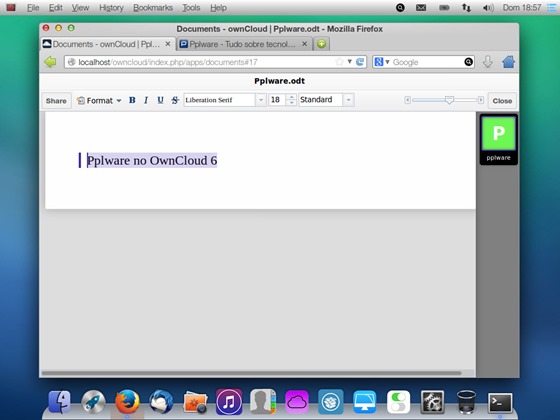Click the search magnifier in the search box
This screenshot has height=420, width=560.
point(469,62)
